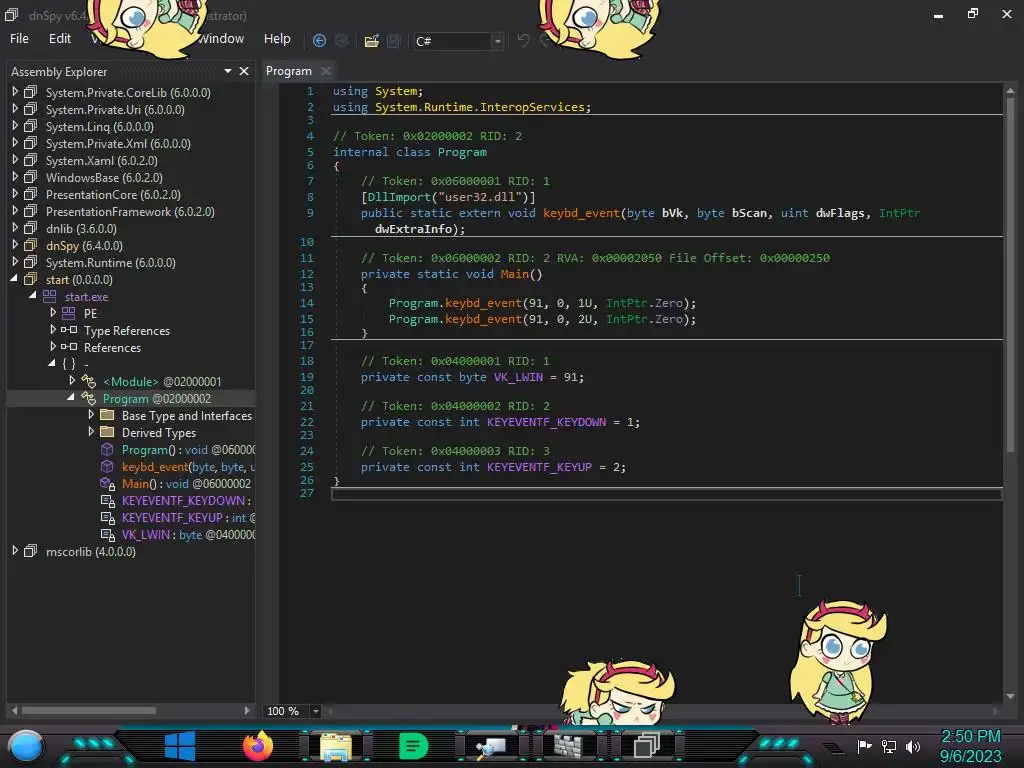1024x768 pixels.
Task: Expand System.Linq assembly node
Action: point(15,126)
